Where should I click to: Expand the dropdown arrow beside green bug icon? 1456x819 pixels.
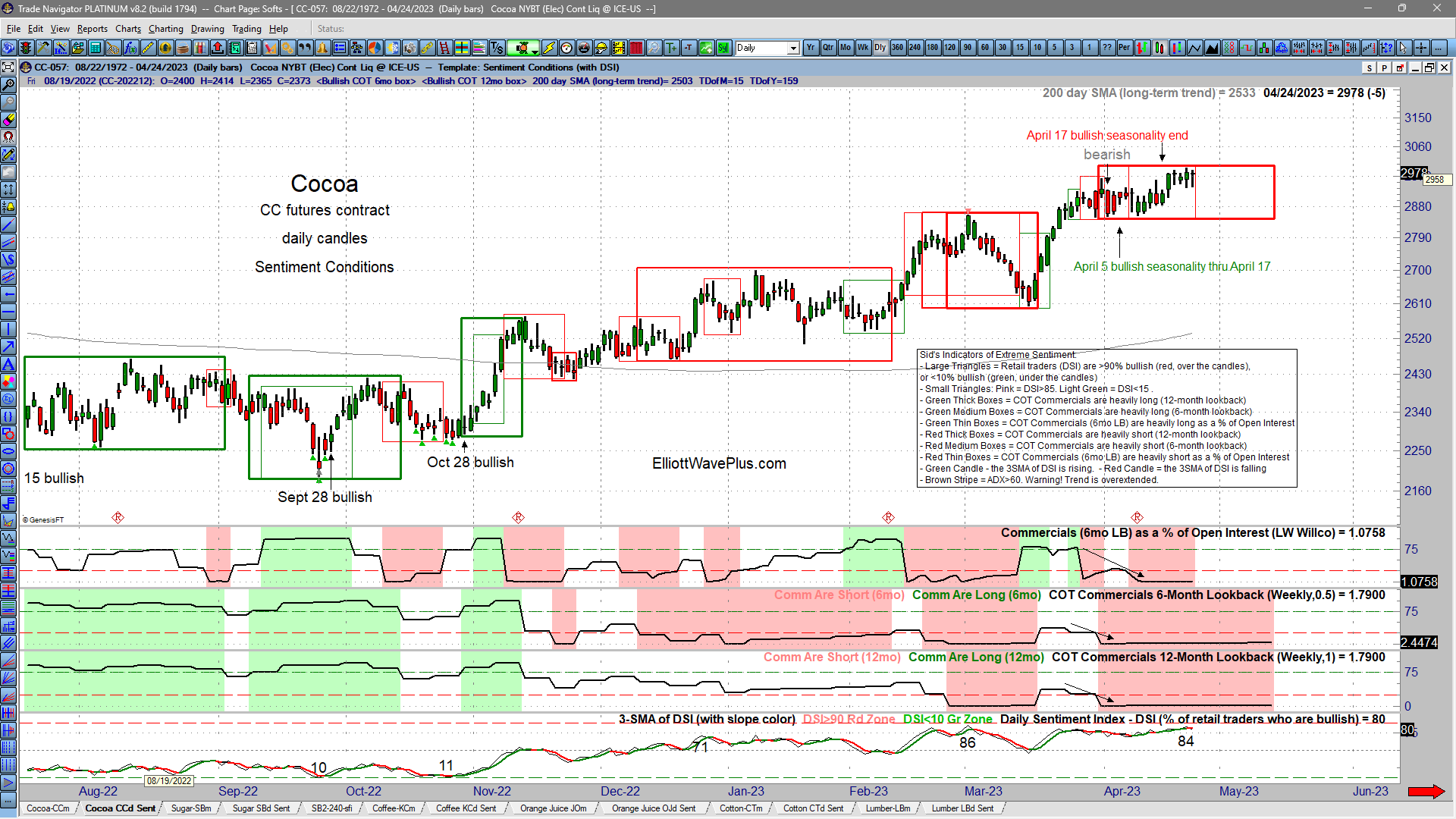pos(535,51)
